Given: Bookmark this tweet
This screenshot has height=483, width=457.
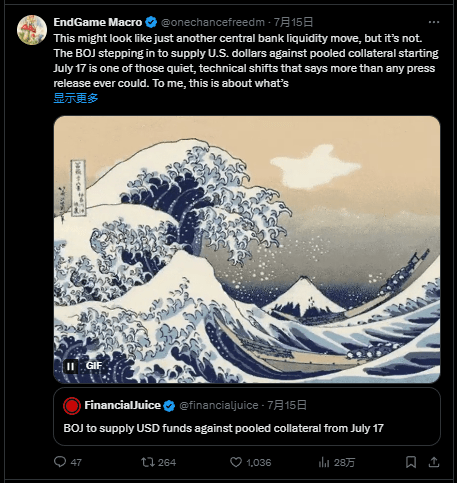Looking at the screenshot, I should pos(411,462).
